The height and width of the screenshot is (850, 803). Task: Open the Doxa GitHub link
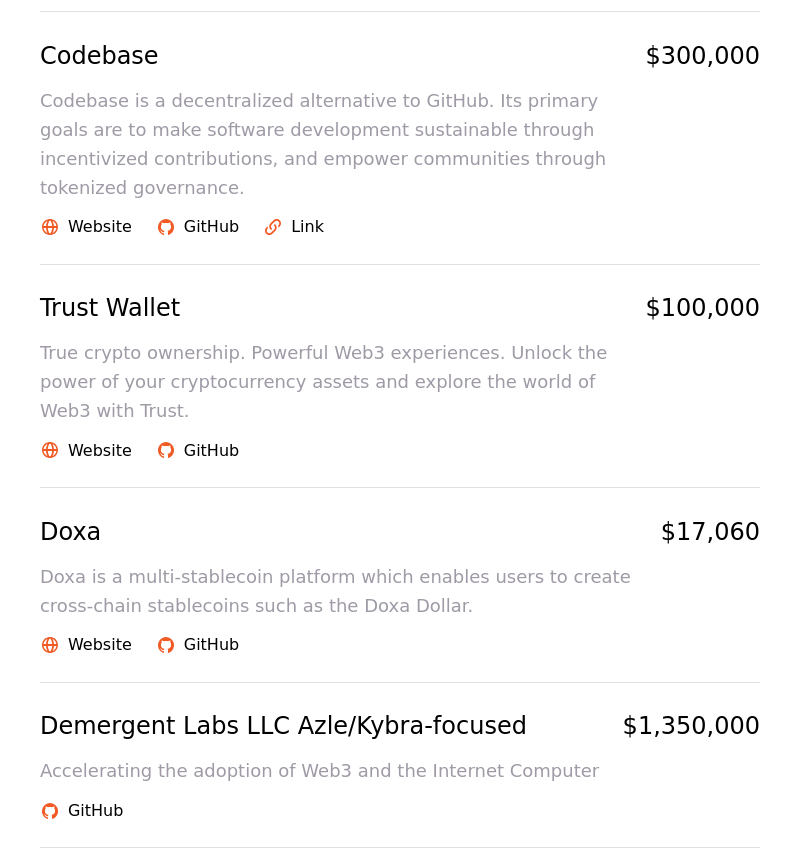(x=211, y=645)
